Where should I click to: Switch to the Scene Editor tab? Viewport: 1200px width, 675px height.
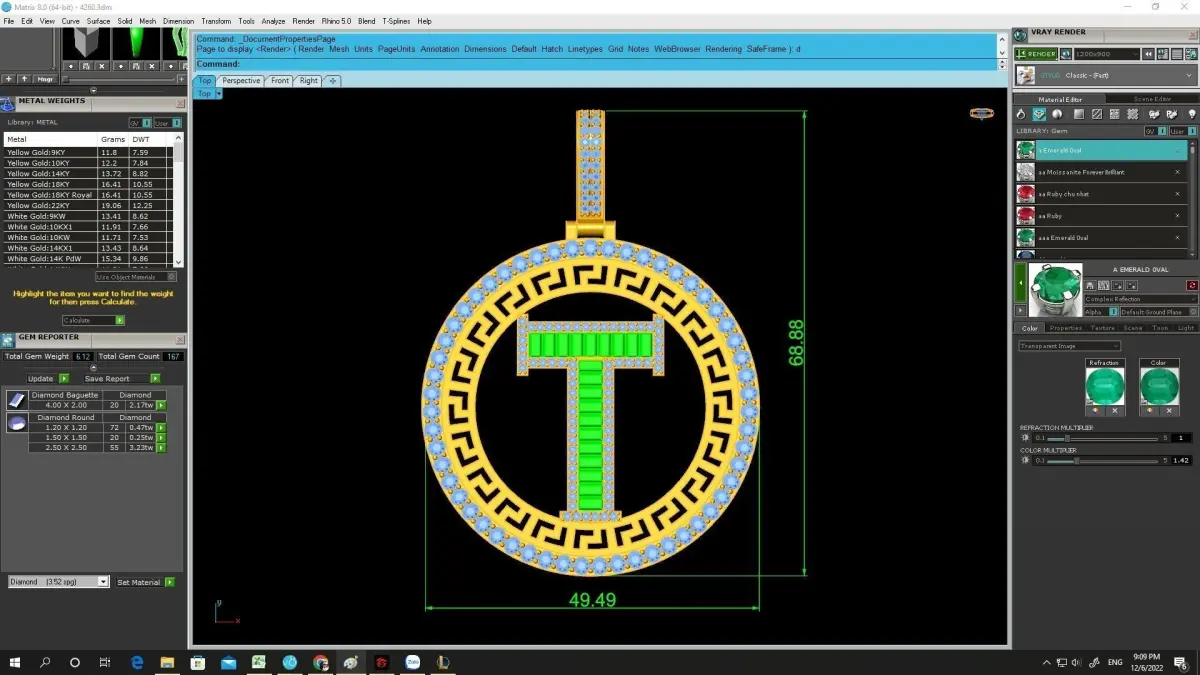(x=1151, y=99)
